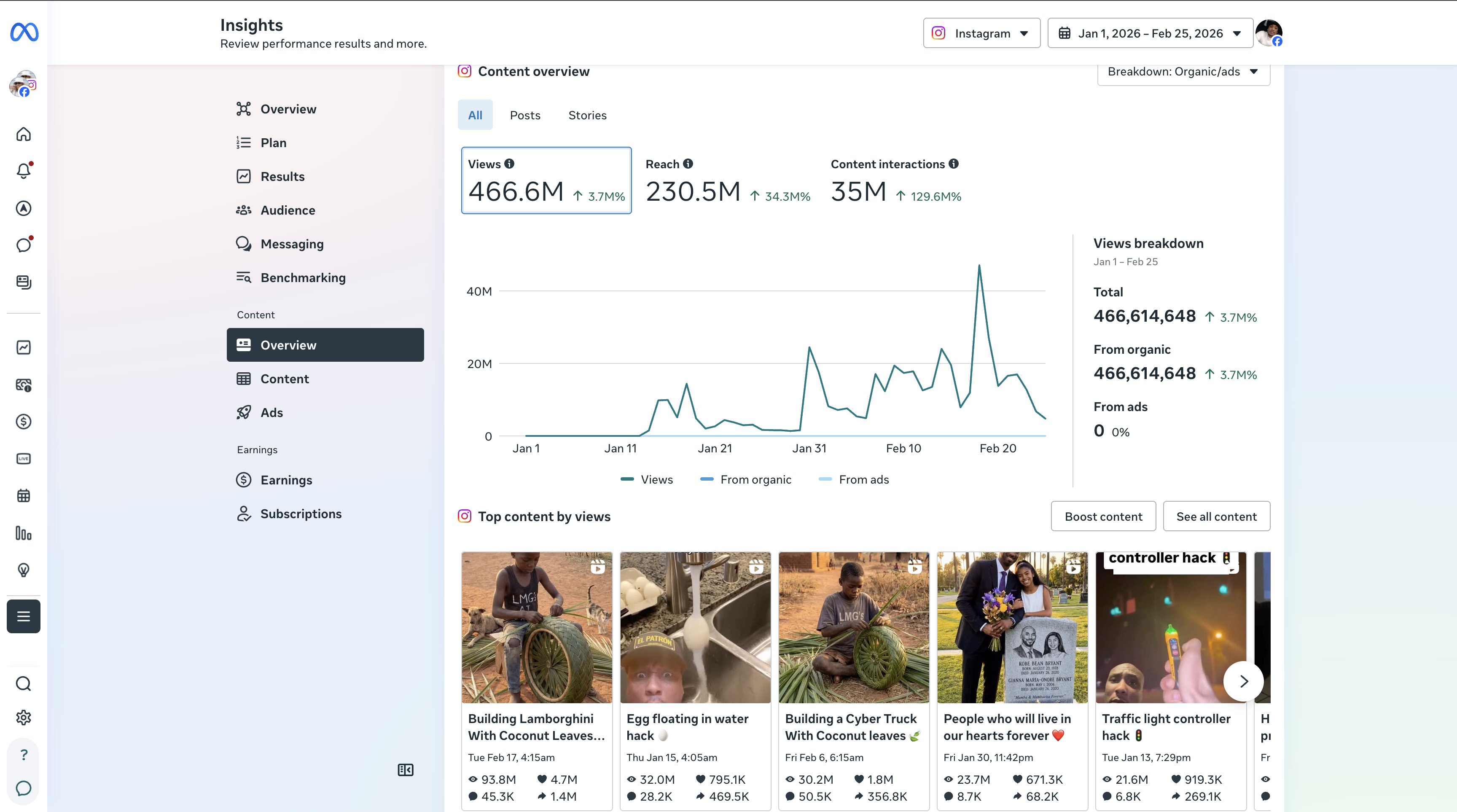Click the home icon in sidebar
Screen dimensions: 1457x812
click(x=24, y=134)
